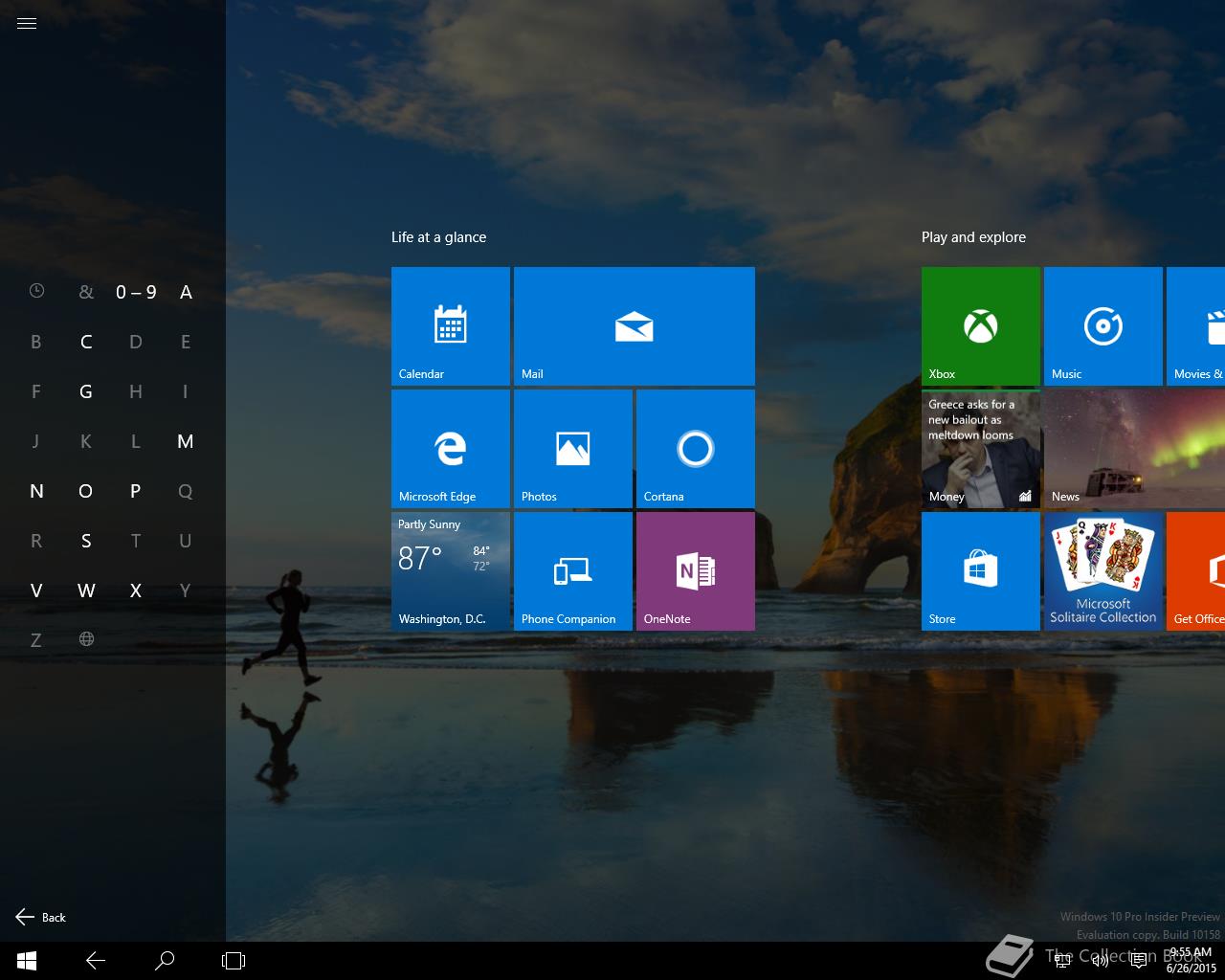
Task: Go Back from the letter index
Action: tap(40, 917)
